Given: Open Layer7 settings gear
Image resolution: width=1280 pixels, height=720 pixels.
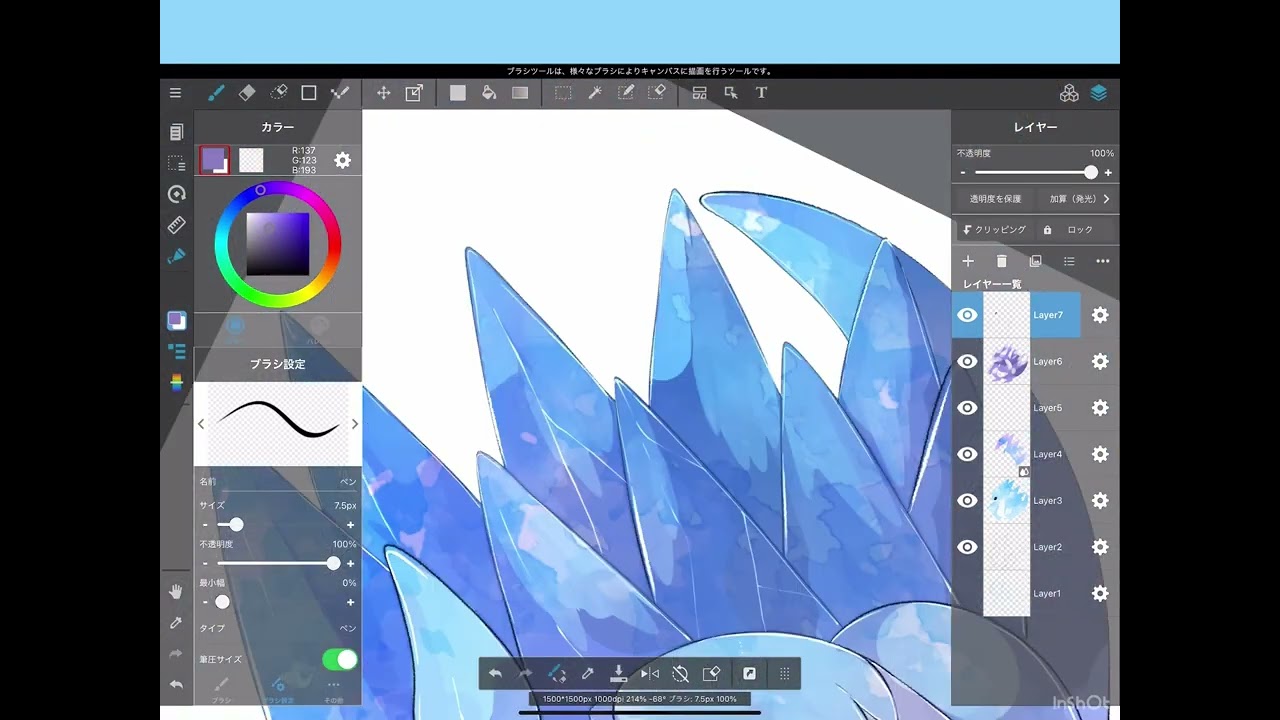Looking at the screenshot, I should [x=1100, y=315].
